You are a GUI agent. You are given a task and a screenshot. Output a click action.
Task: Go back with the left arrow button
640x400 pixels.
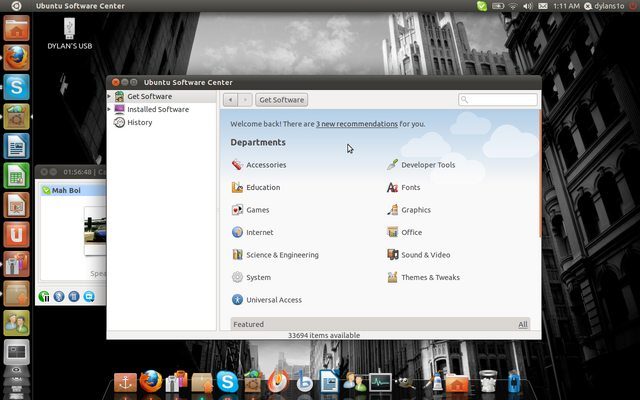(231, 100)
